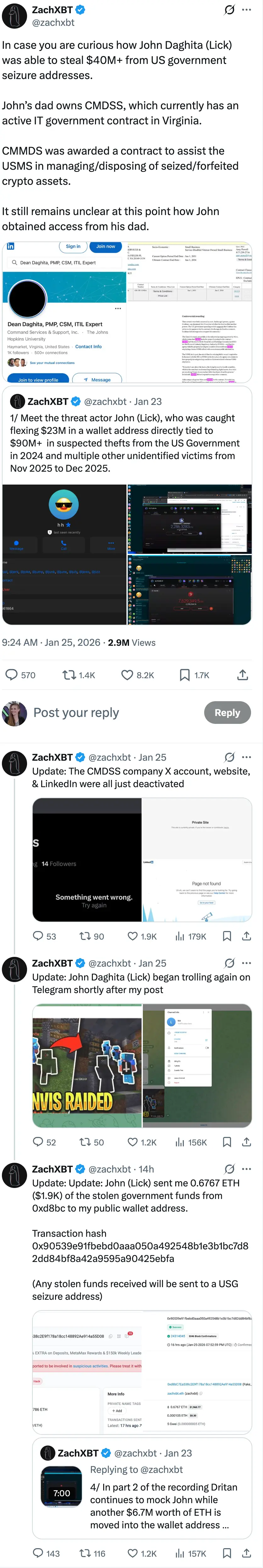Open the NVIS RAIDED image thumbnail
Screen dimensions: 263x1568
coord(87,1065)
